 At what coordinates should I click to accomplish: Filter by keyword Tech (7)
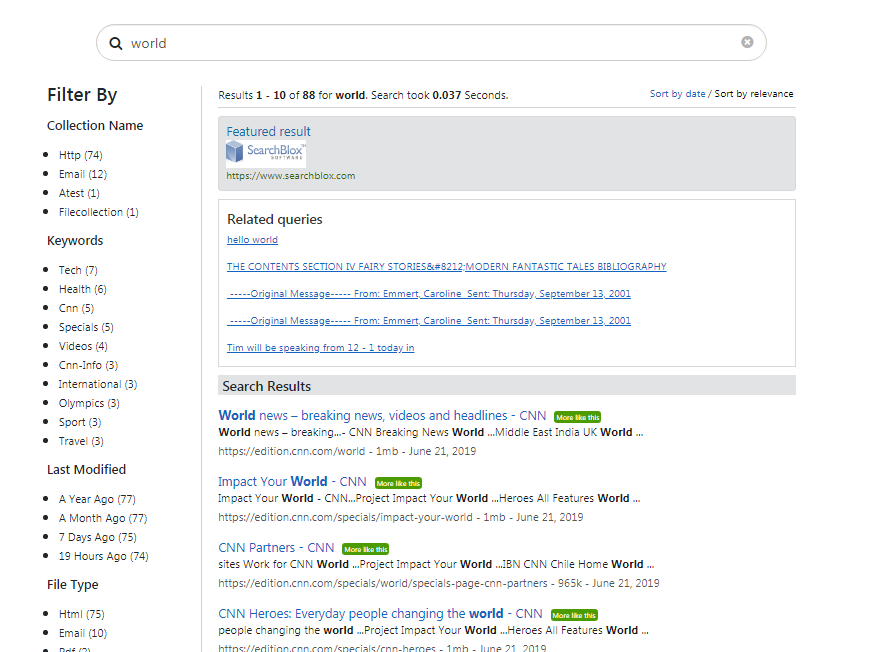point(78,270)
